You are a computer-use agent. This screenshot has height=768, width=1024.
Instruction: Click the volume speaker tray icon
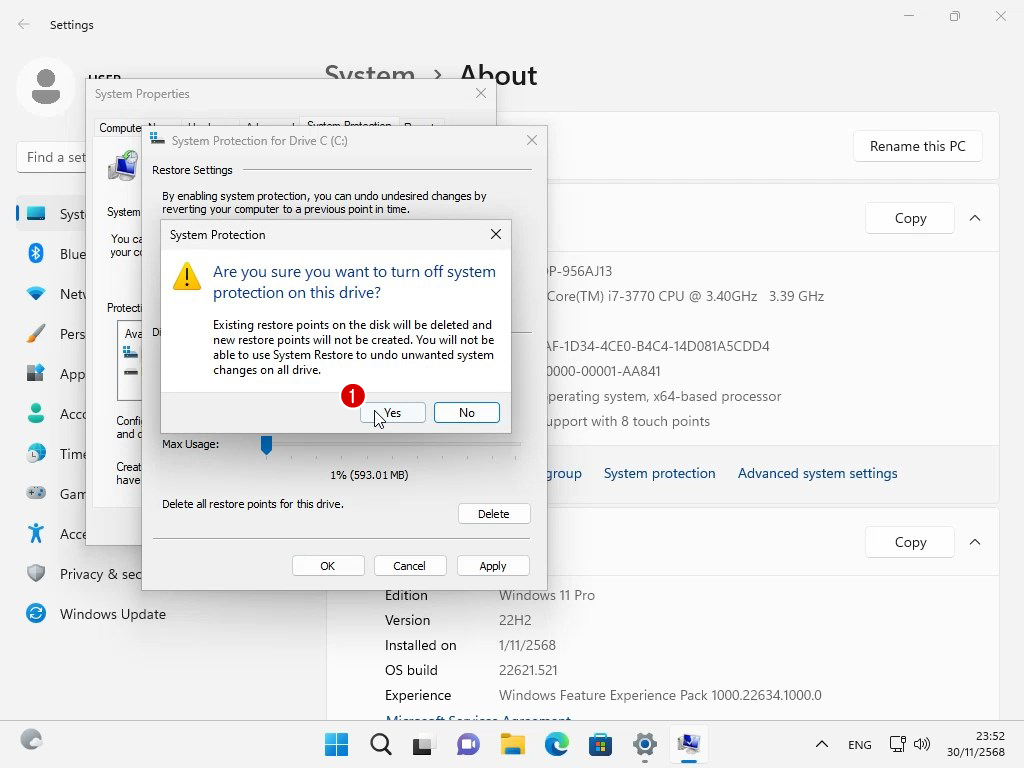922,744
